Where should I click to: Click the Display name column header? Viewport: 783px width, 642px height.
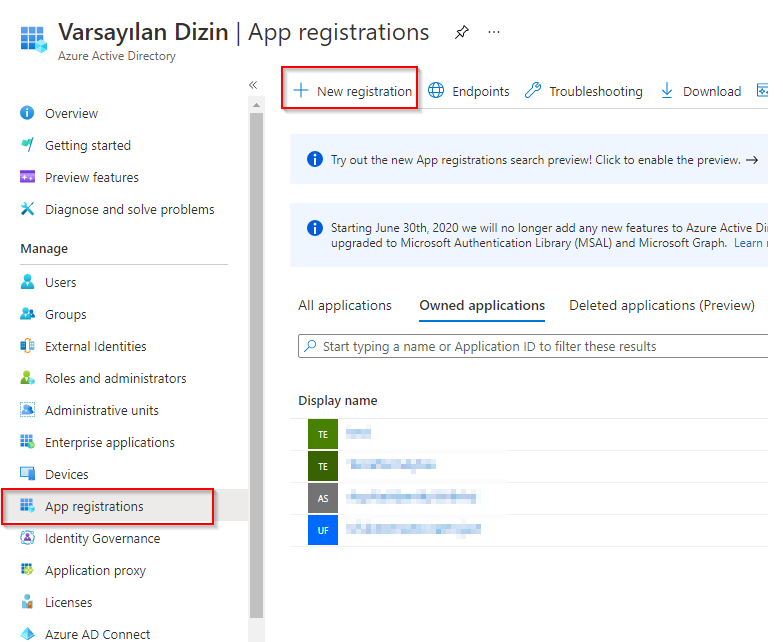click(338, 400)
